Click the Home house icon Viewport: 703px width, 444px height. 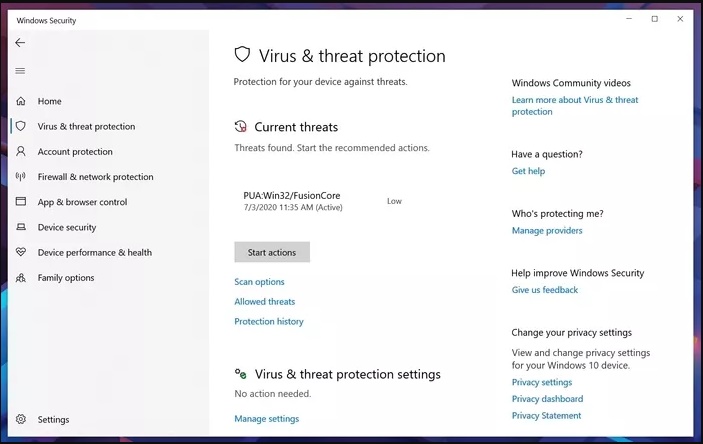point(21,101)
